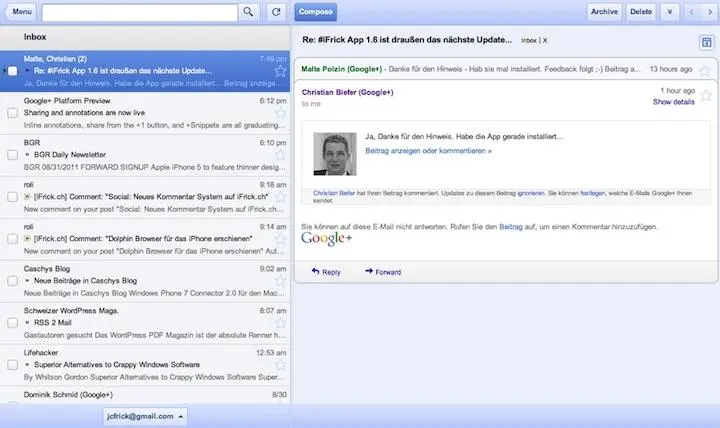Refresh the inbox with the reload icon

pos(276,12)
